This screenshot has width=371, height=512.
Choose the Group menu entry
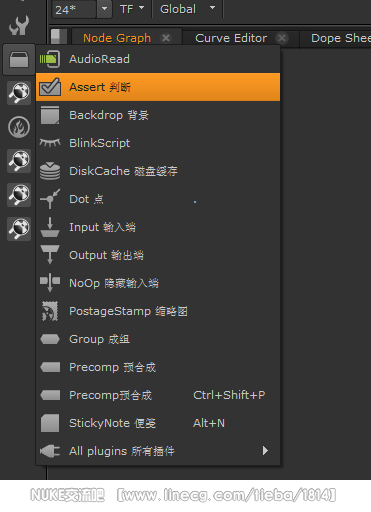pos(158,339)
